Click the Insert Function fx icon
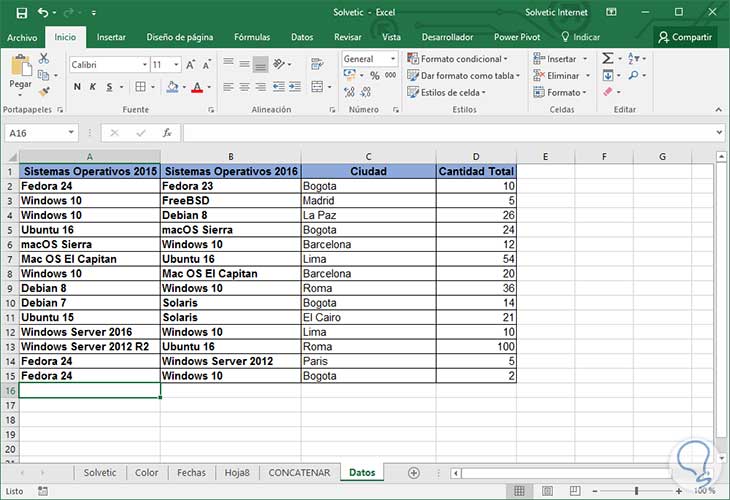 (x=167, y=133)
